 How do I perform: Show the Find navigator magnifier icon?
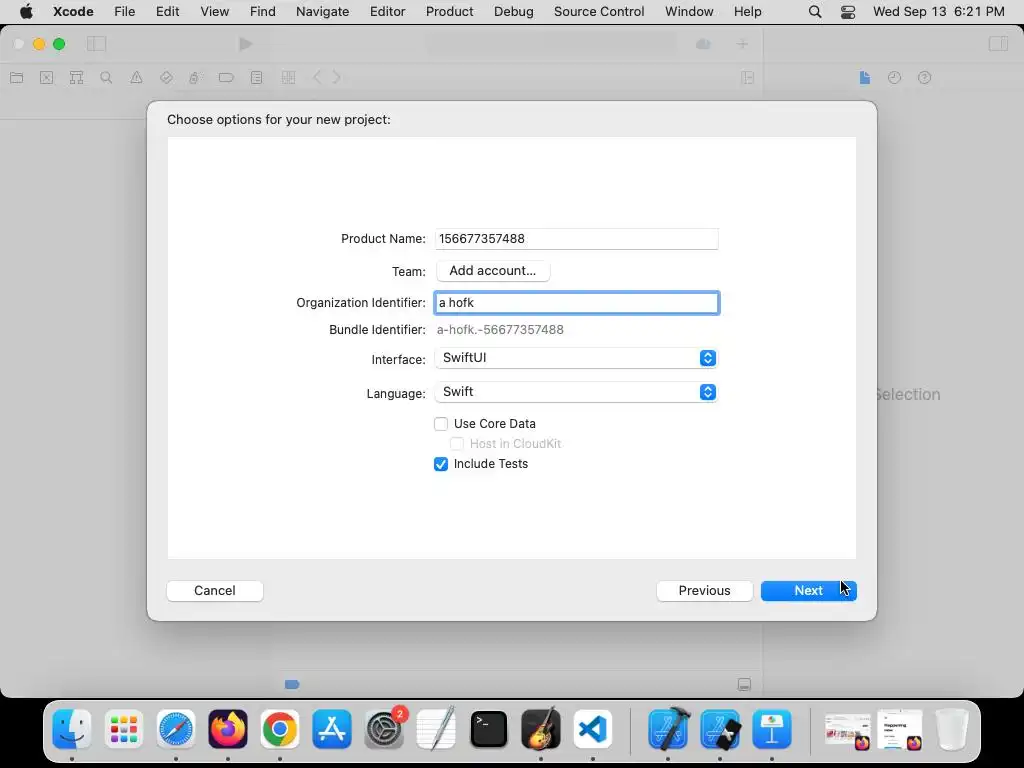click(x=106, y=78)
